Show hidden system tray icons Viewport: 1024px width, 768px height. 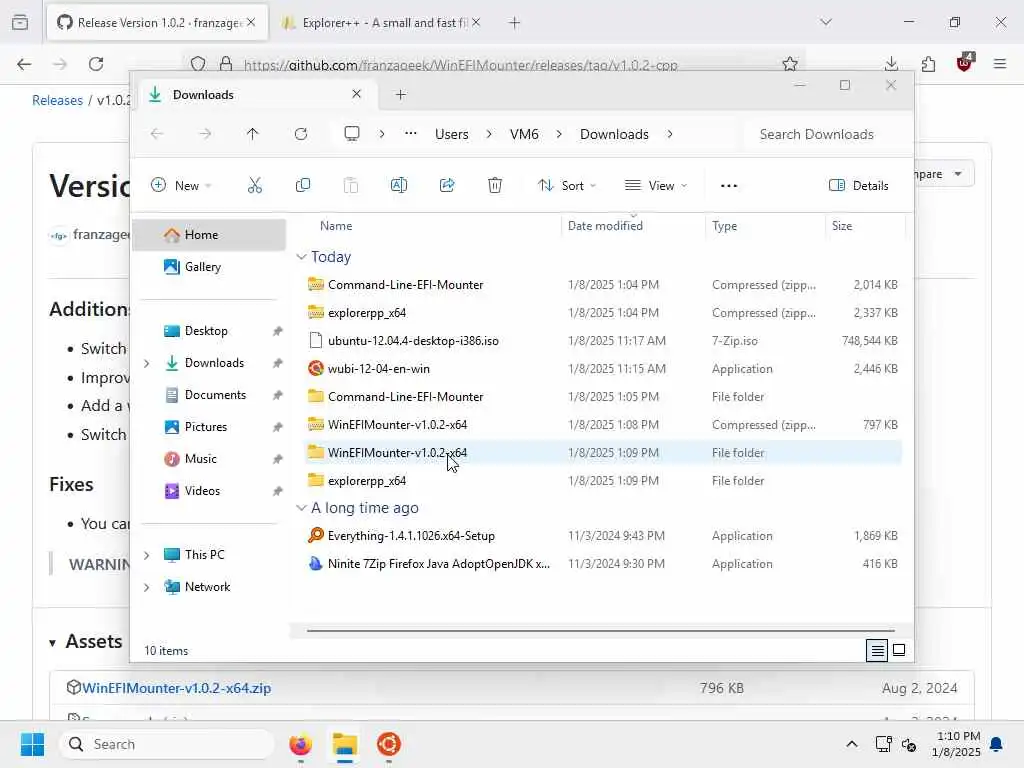(852, 744)
